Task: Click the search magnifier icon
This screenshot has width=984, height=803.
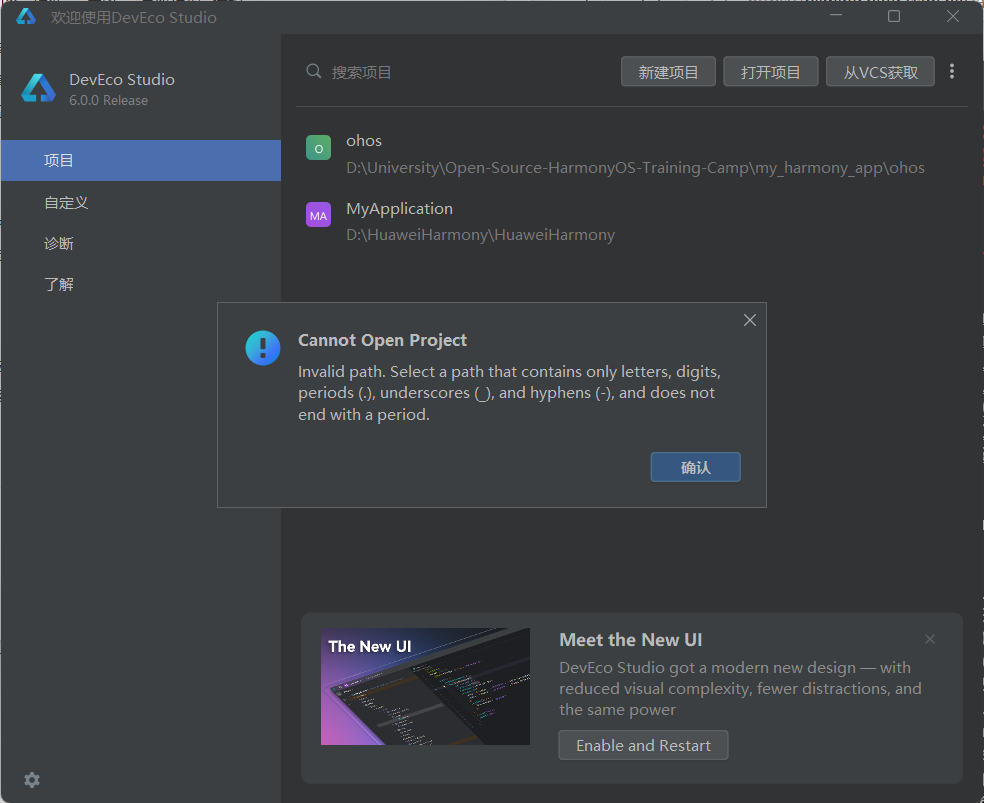Action: point(314,71)
